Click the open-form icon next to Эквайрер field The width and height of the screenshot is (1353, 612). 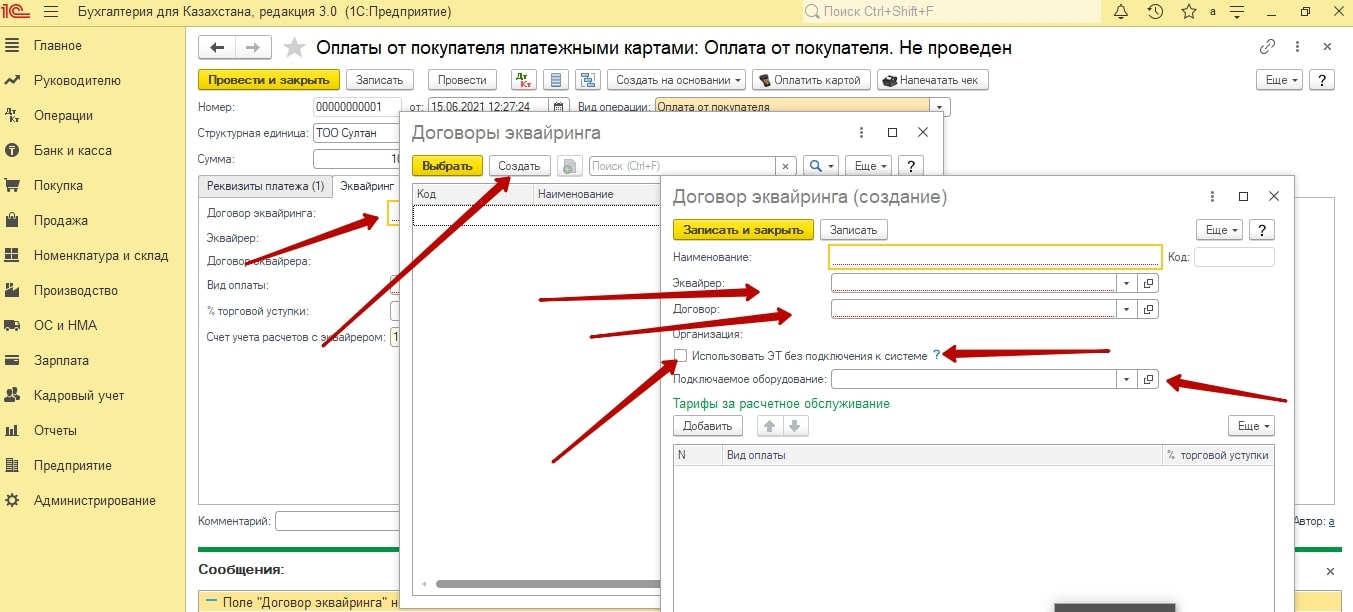pos(1149,284)
